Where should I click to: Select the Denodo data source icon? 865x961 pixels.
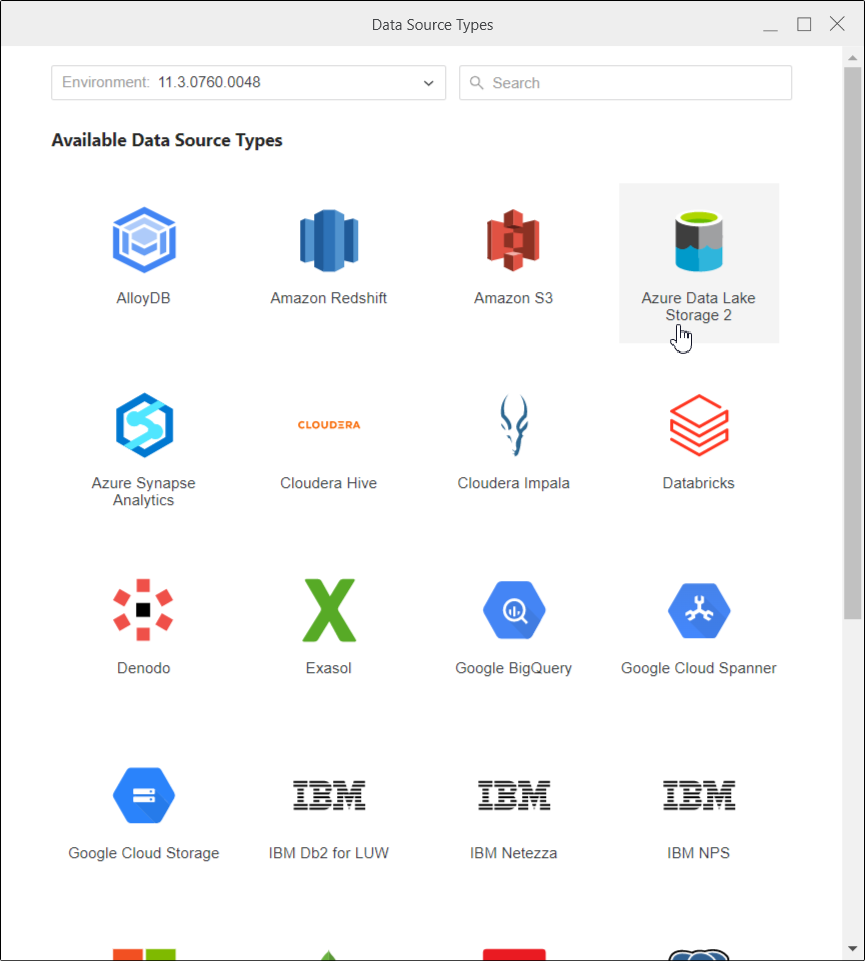[x=144, y=609]
